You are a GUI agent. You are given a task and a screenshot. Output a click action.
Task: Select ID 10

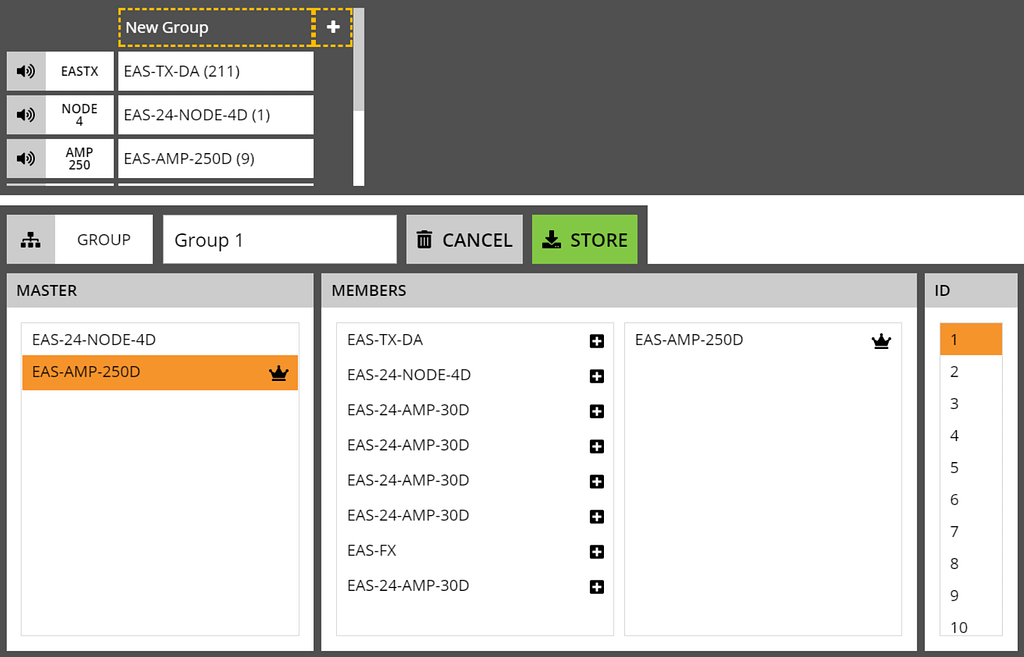tap(971, 624)
